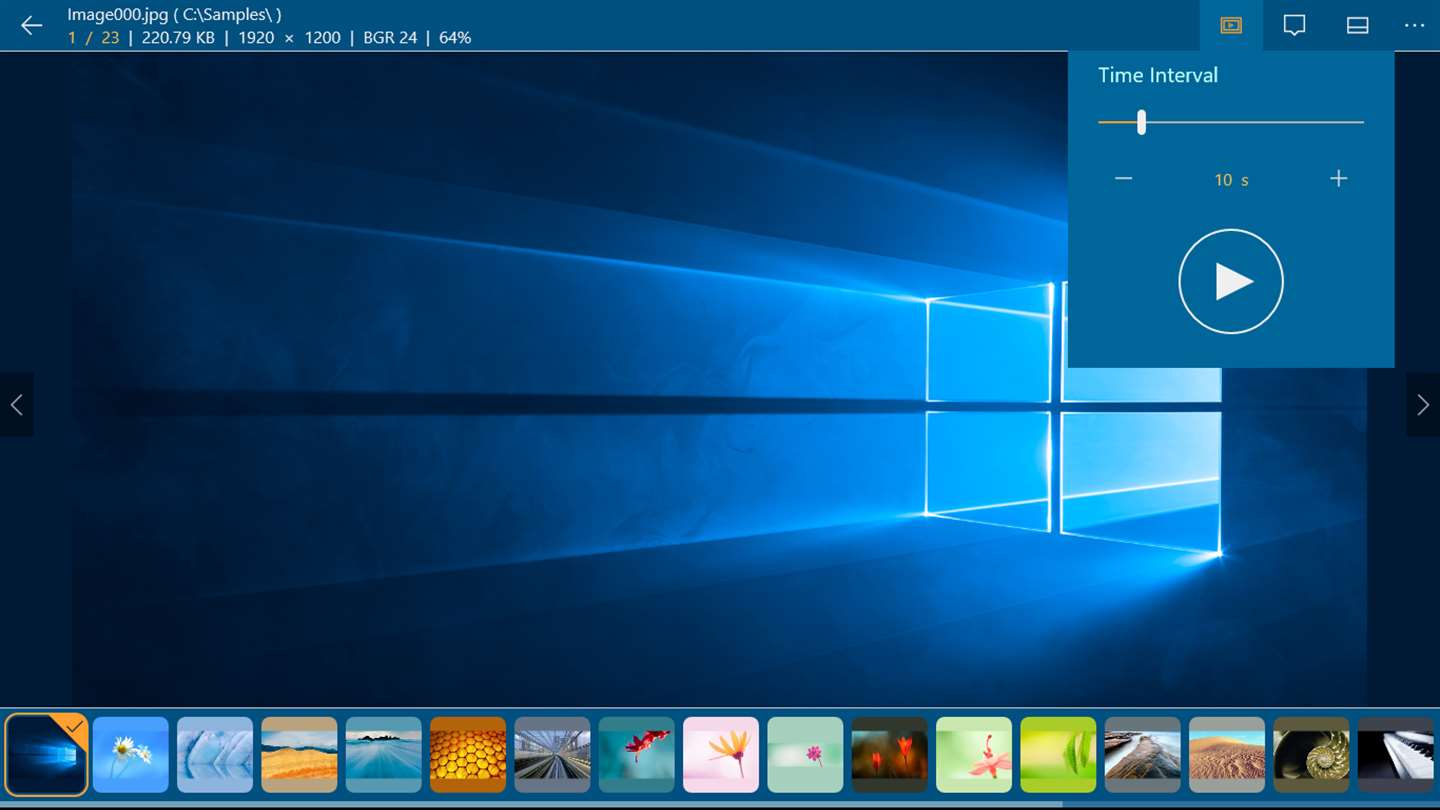Select the Windows logo thumbnail
The width and height of the screenshot is (1440, 810).
point(46,754)
